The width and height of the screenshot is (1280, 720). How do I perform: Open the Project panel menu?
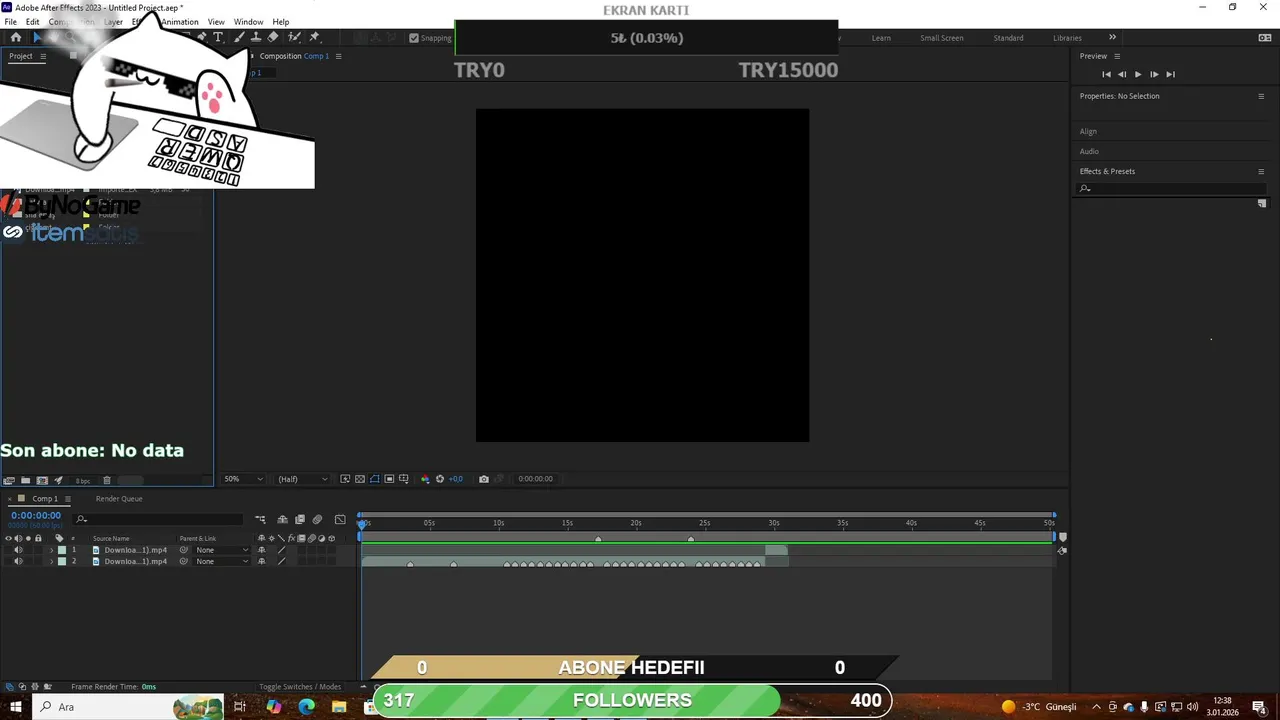coord(43,56)
